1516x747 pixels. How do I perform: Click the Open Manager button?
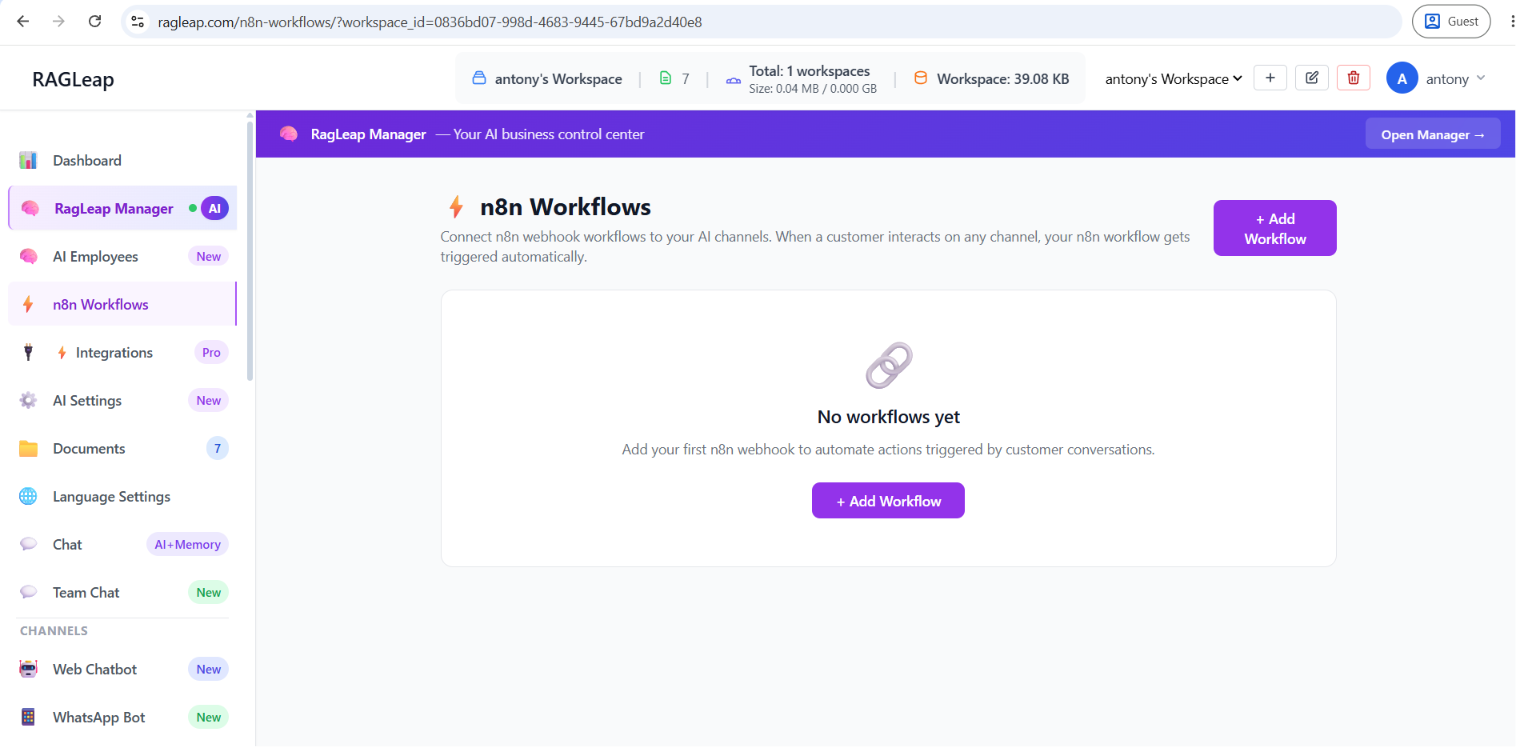click(x=1433, y=134)
